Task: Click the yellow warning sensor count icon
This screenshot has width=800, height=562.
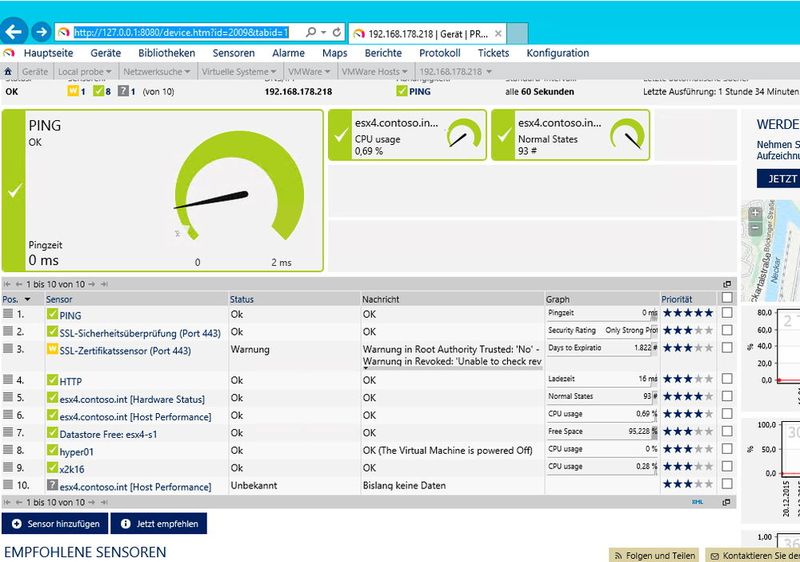Action: (73, 92)
